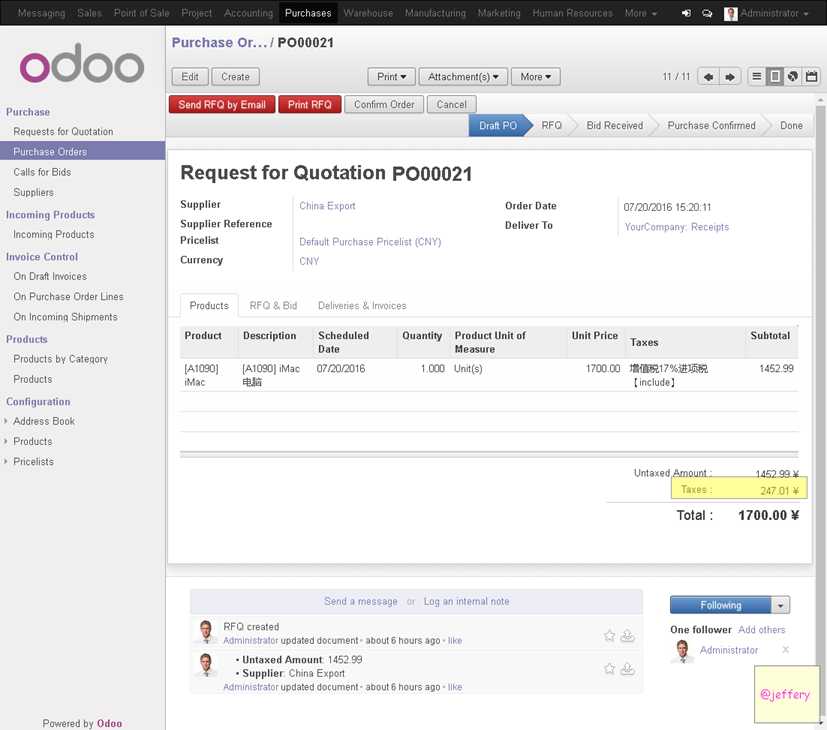Open On Draft Invoices

[50, 276]
